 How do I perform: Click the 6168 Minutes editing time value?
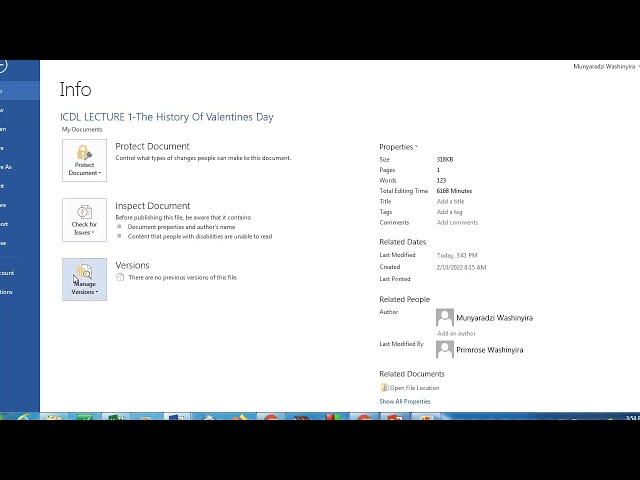pos(454,191)
